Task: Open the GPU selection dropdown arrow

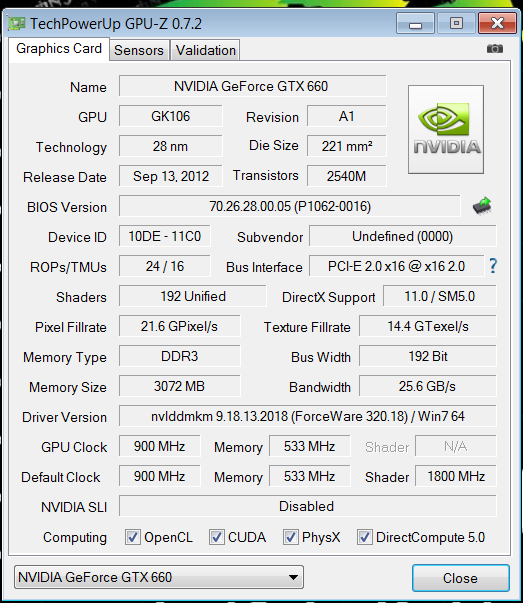Action: click(293, 577)
